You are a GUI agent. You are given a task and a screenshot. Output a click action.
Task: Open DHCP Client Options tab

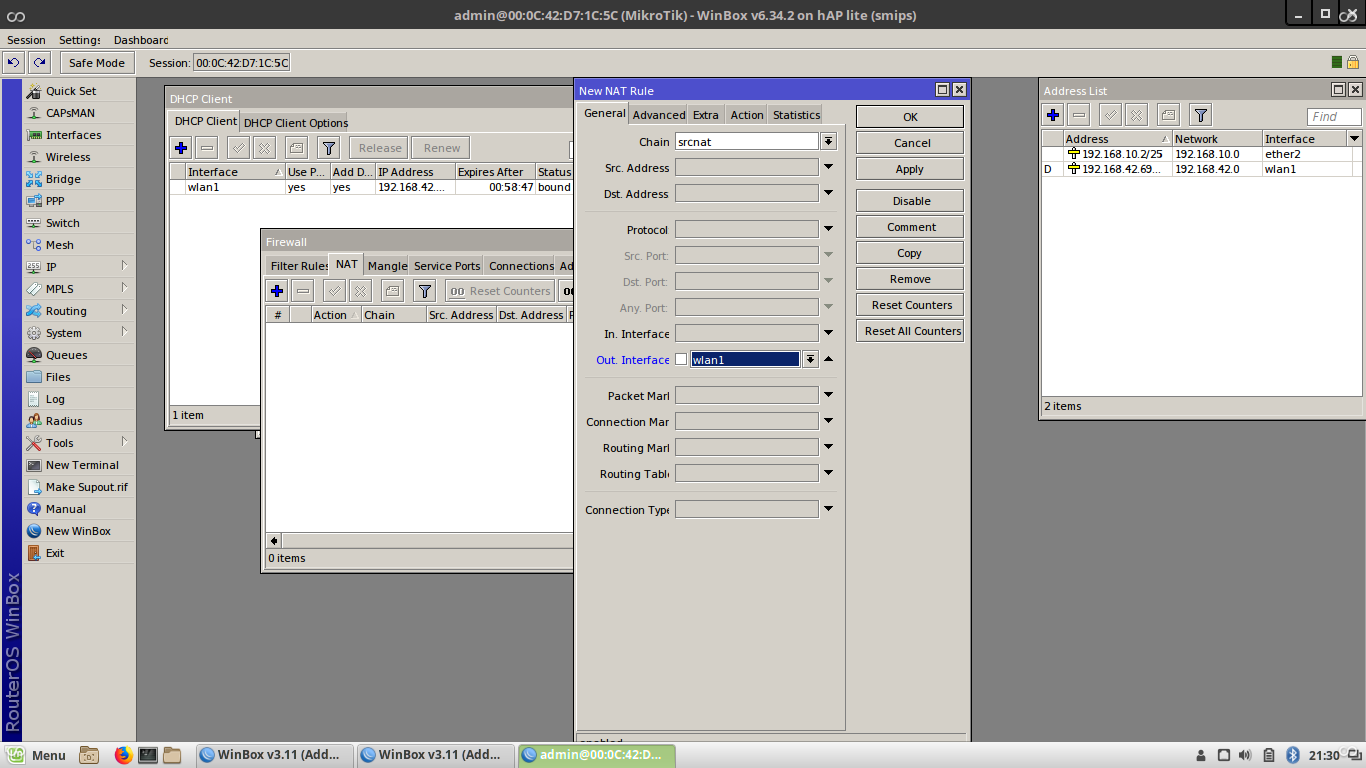coord(295,123)
